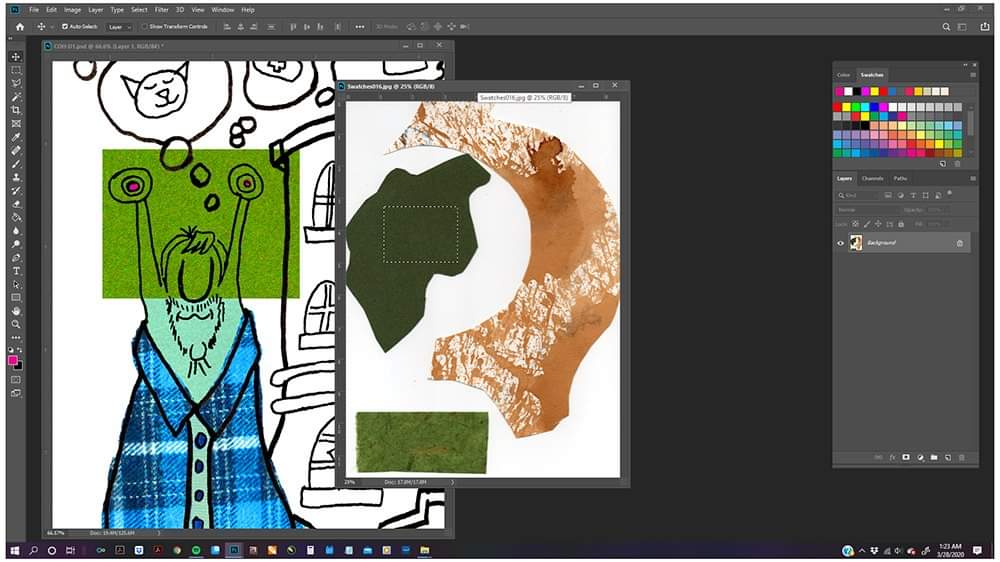Select the Rectangle shape tool

tap(16, 298)
